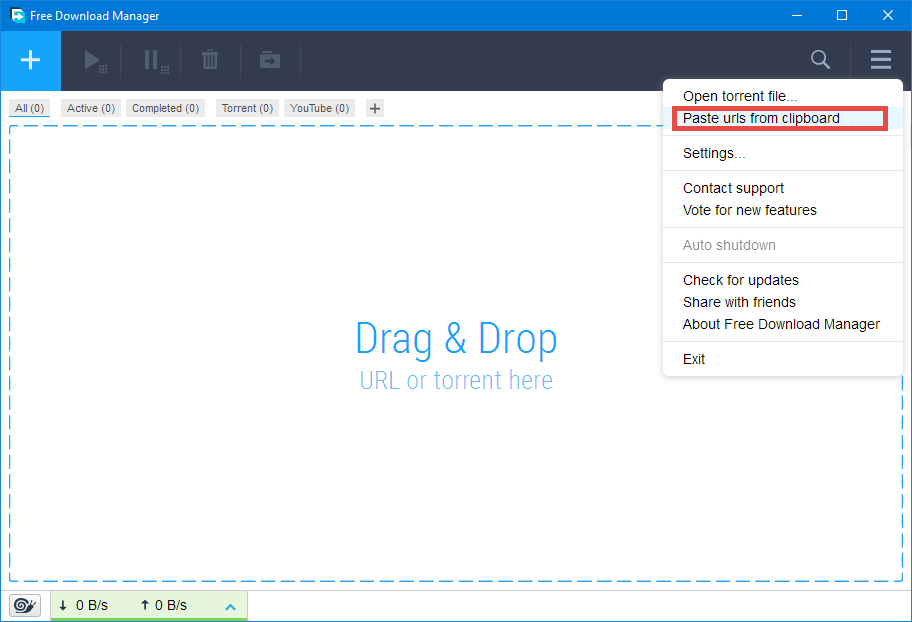The width and height of the screenshot is (912, 622).
Task: Expand the speed panel with the chevron
Action: coord(230,607)
